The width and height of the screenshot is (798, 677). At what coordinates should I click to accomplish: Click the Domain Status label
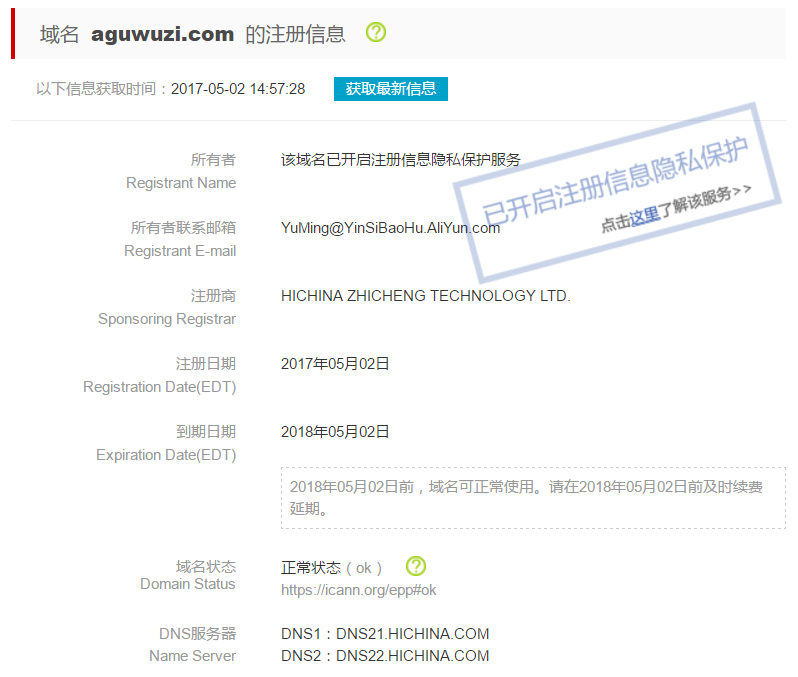tap(188, 584)
